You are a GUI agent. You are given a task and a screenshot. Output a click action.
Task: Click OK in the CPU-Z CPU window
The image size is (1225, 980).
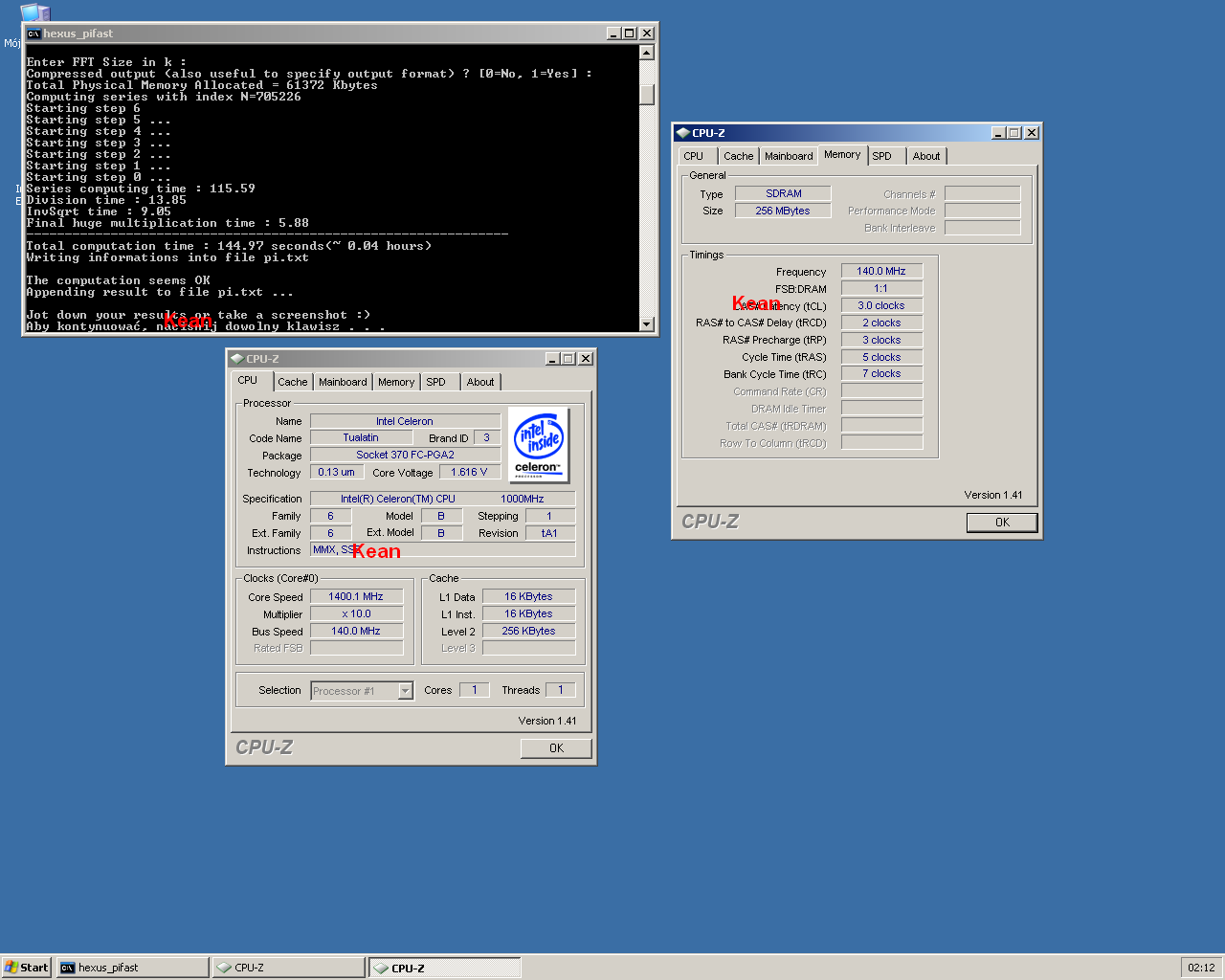point(556,748)
